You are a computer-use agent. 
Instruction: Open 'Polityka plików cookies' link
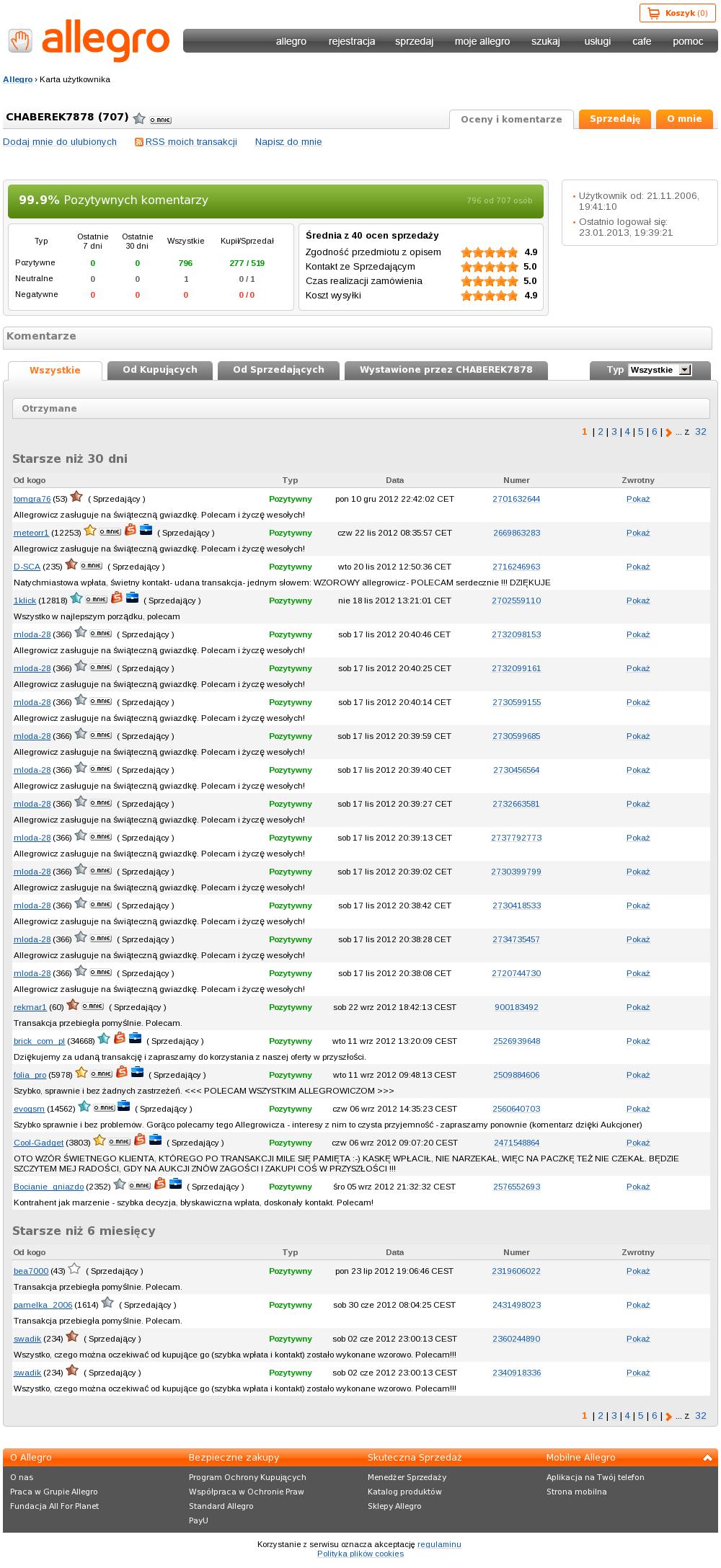coord(360,1554)
